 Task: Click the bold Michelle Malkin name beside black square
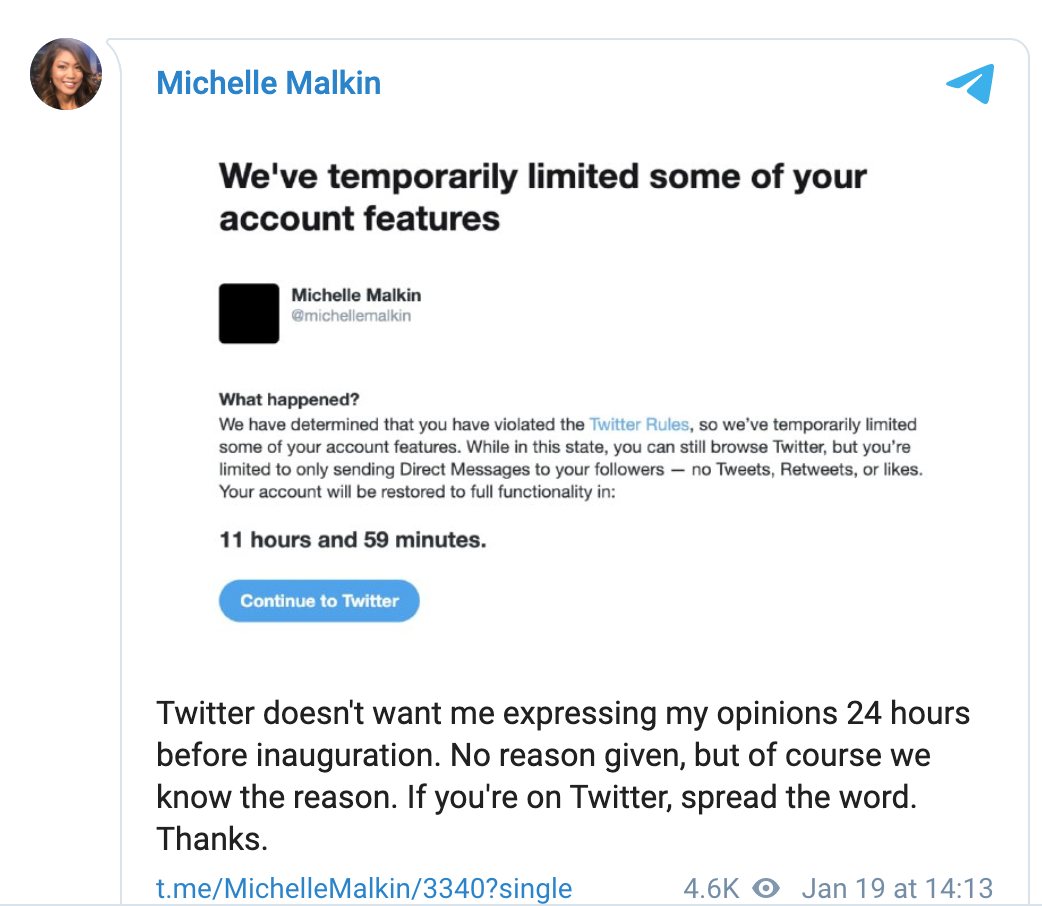point(356,295)
